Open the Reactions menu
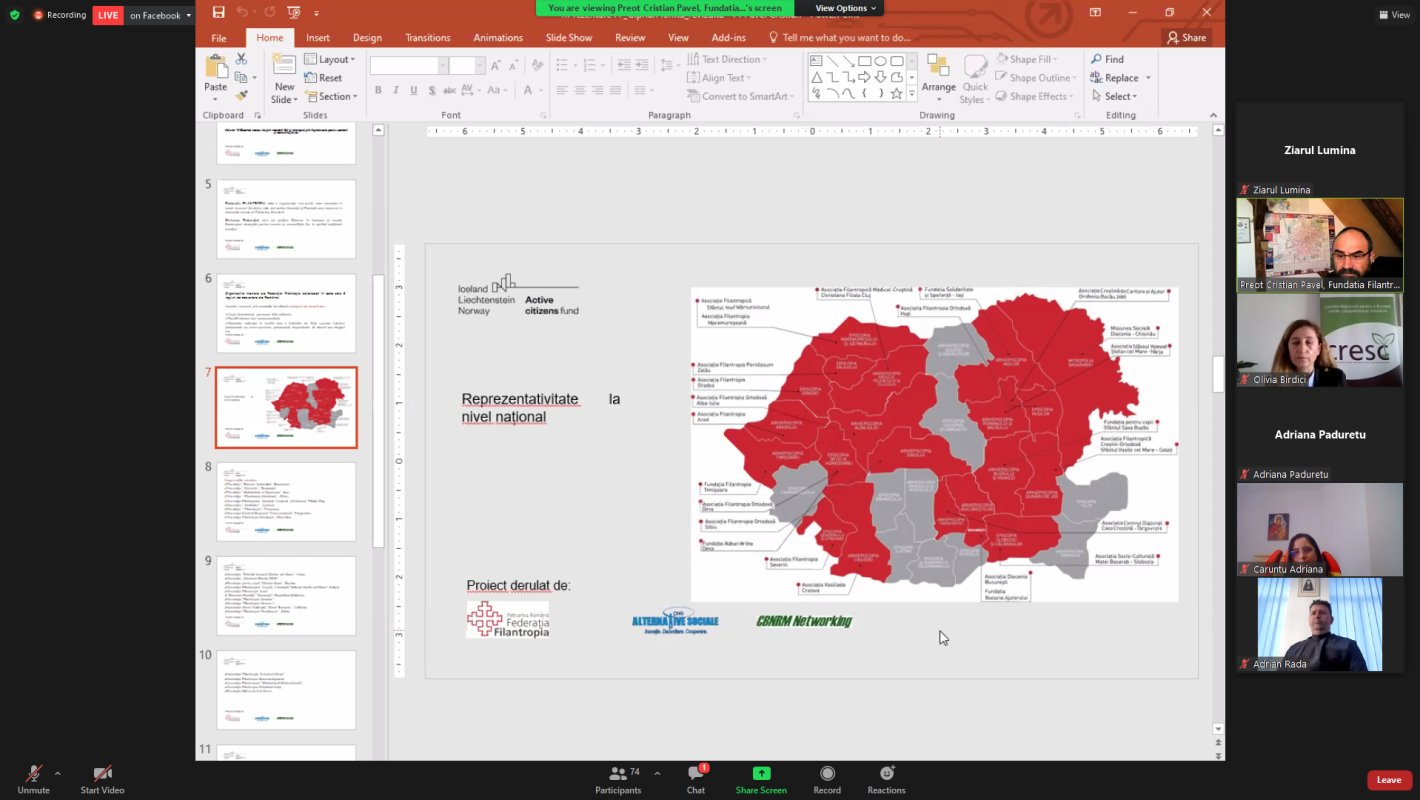 tap(886, 774)
